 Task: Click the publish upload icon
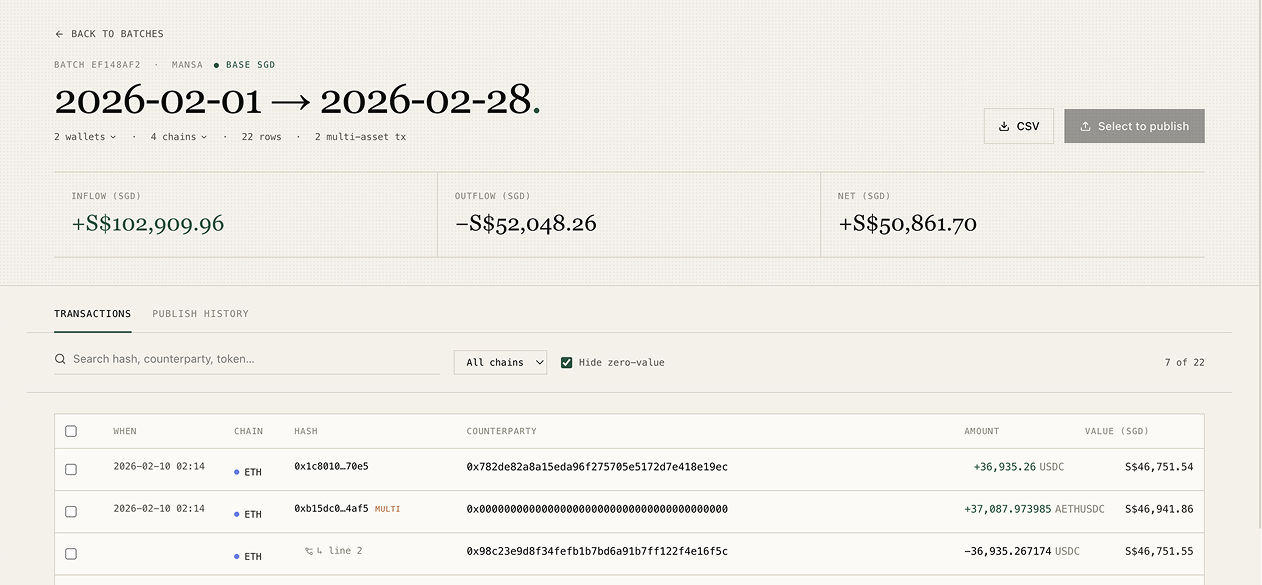click(1085, 127)
